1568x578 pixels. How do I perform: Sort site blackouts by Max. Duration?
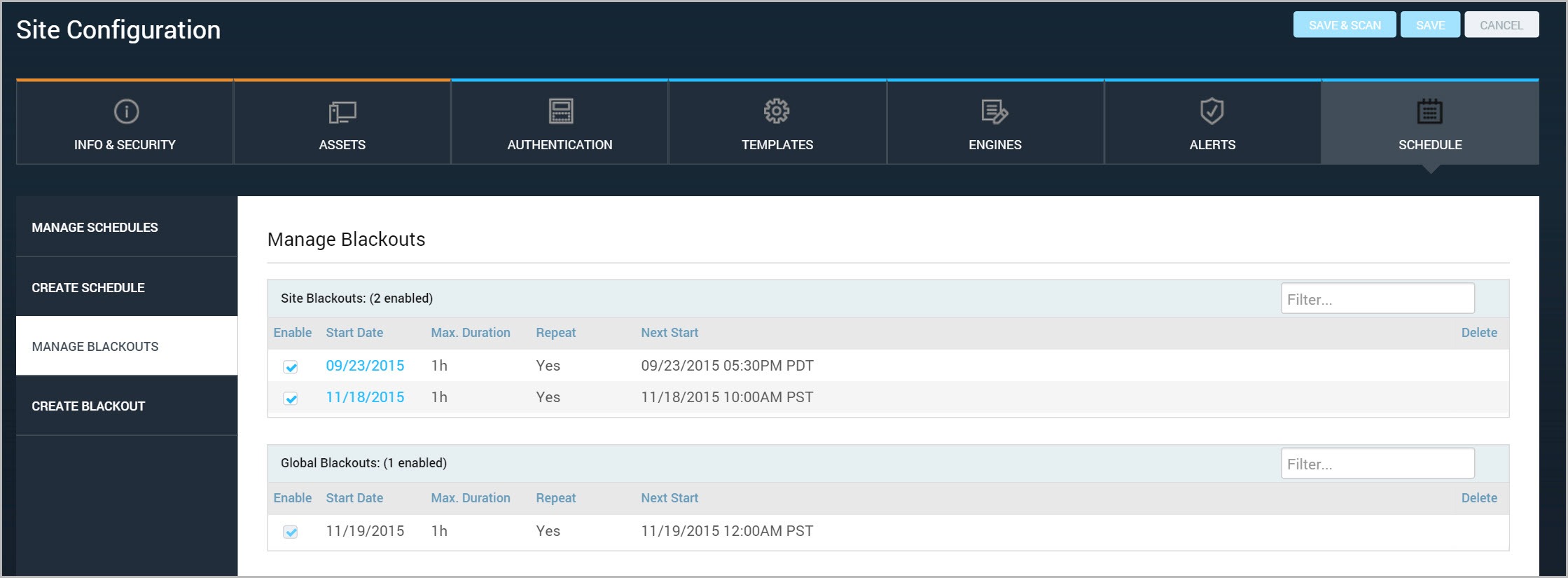click(x=470, y=333)
